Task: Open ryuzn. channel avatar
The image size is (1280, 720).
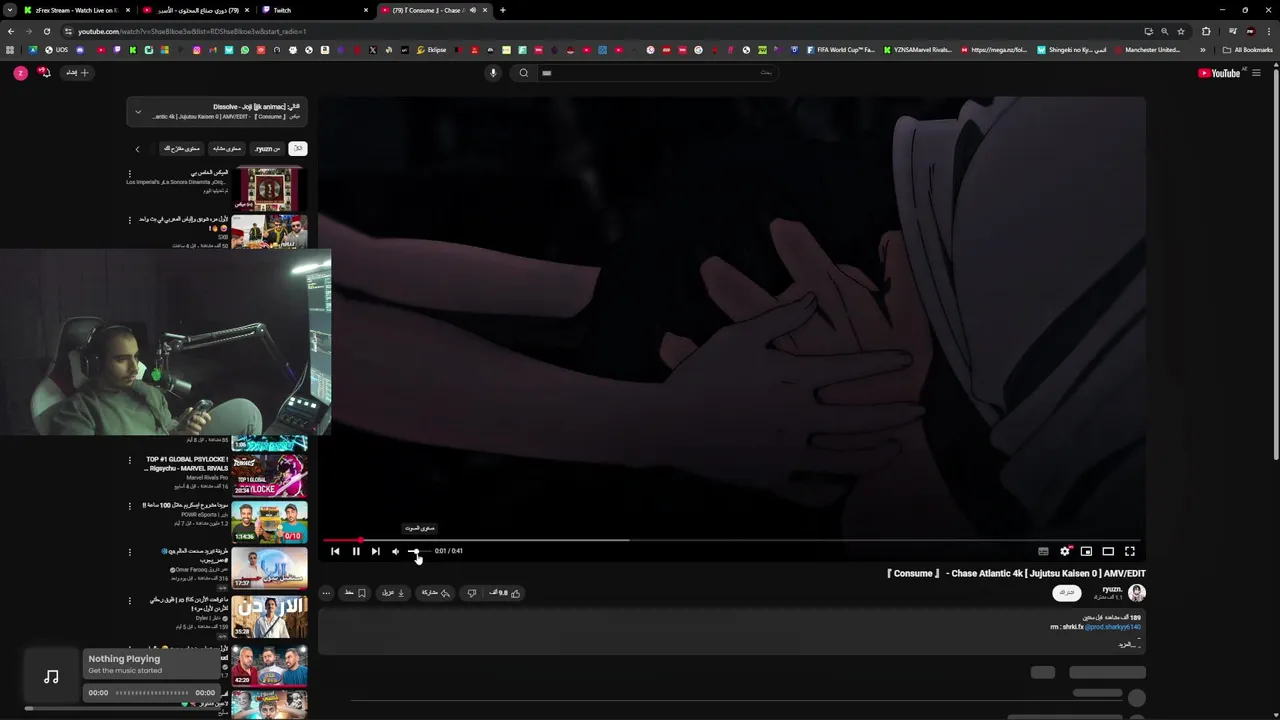Action: [1136, 593]
